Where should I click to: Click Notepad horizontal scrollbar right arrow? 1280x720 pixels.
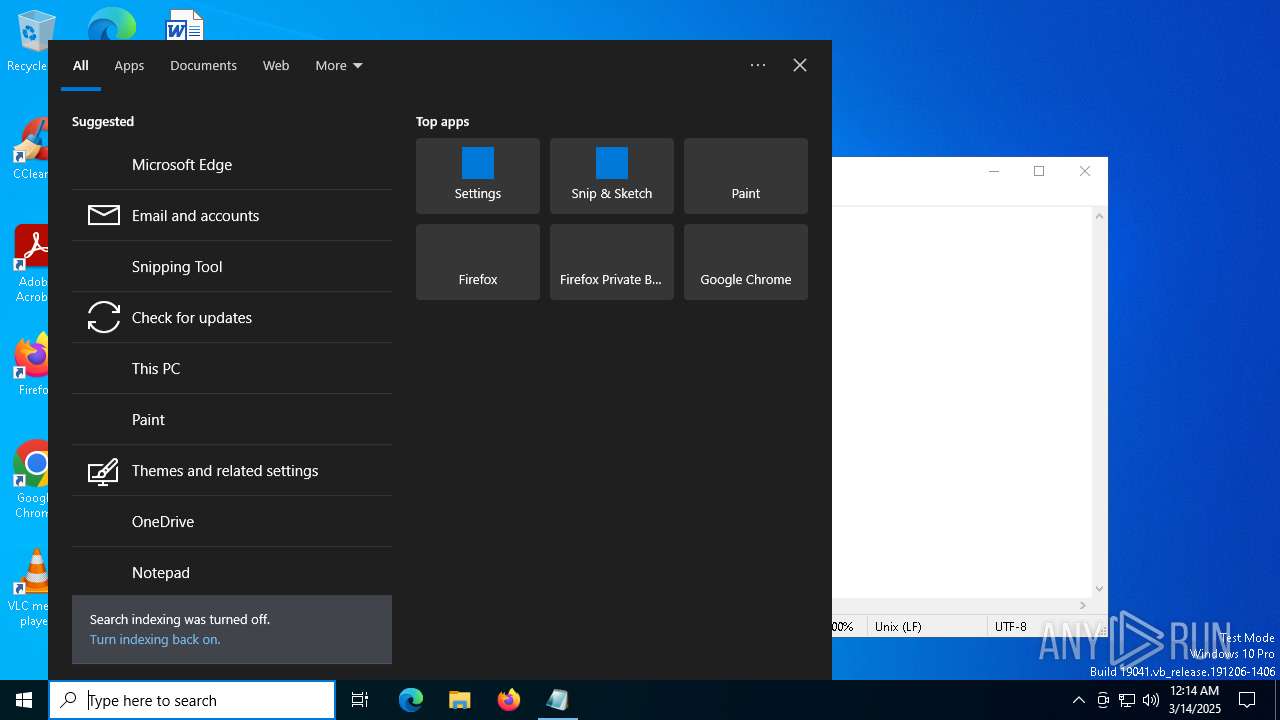pos(1083,606)
